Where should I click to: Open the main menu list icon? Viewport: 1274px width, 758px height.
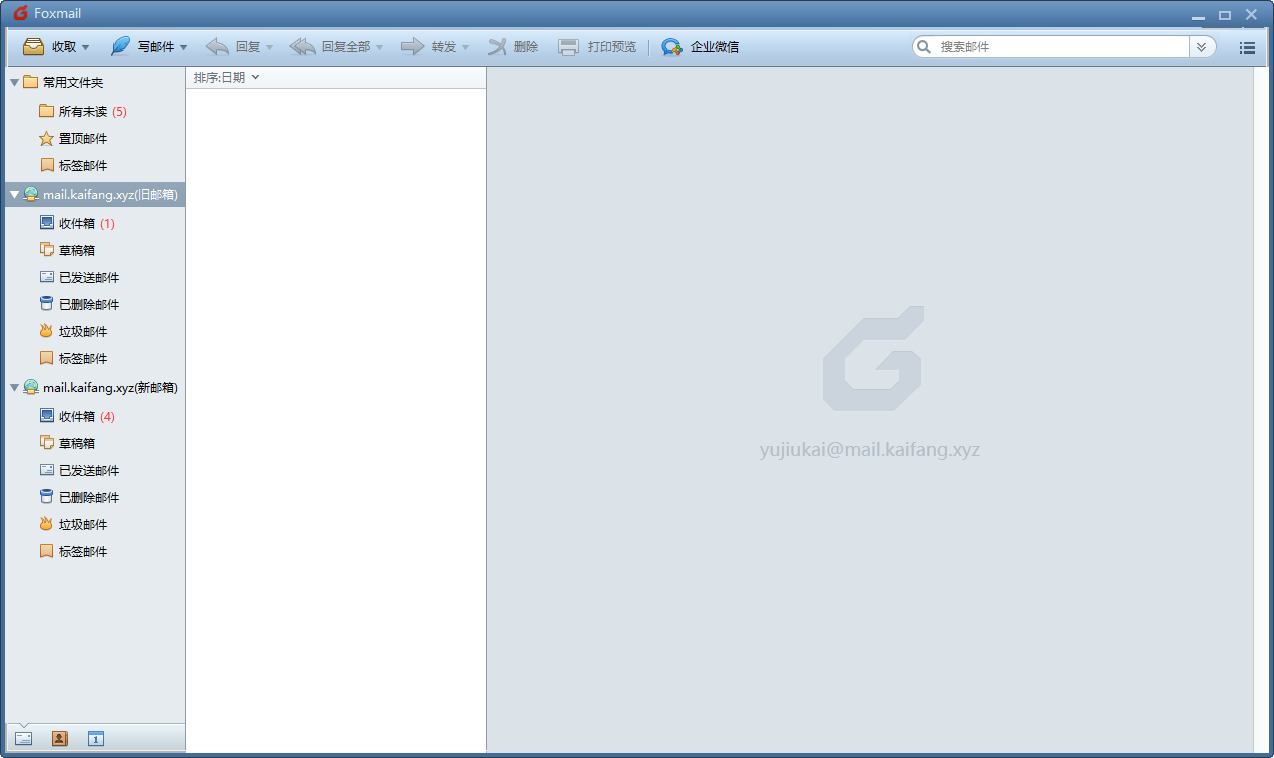[x=1247, y=47]
